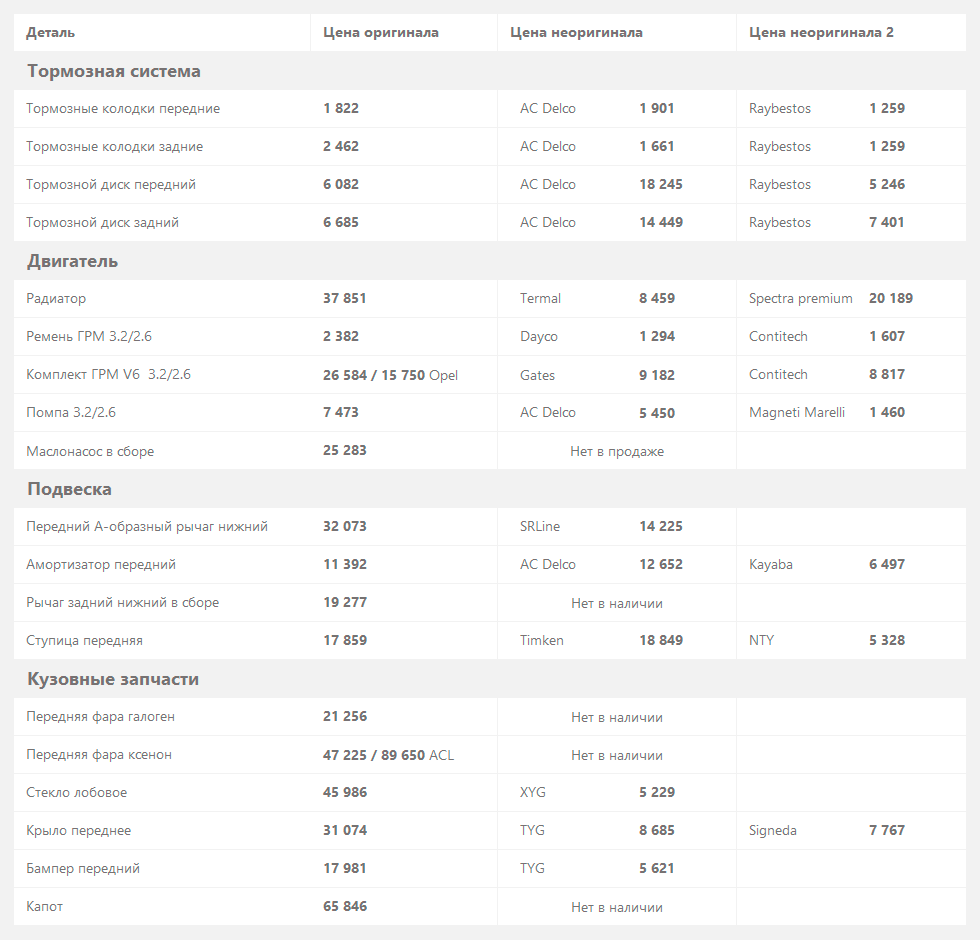Select the Gates price '9 182'
Screen dimensions: 980x940
pos(657,375)
